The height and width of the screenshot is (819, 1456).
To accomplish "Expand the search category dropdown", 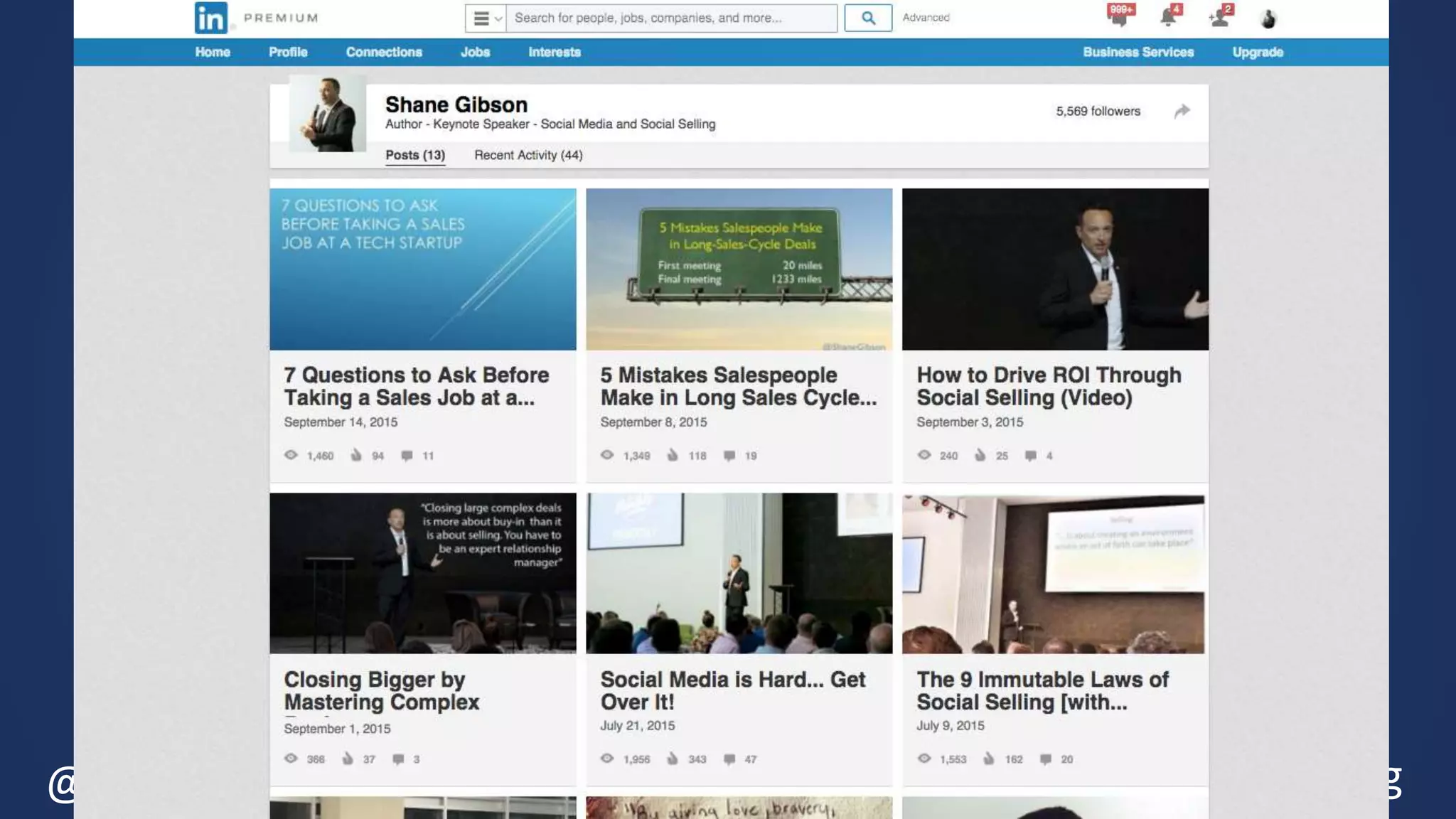I will 486,18.
